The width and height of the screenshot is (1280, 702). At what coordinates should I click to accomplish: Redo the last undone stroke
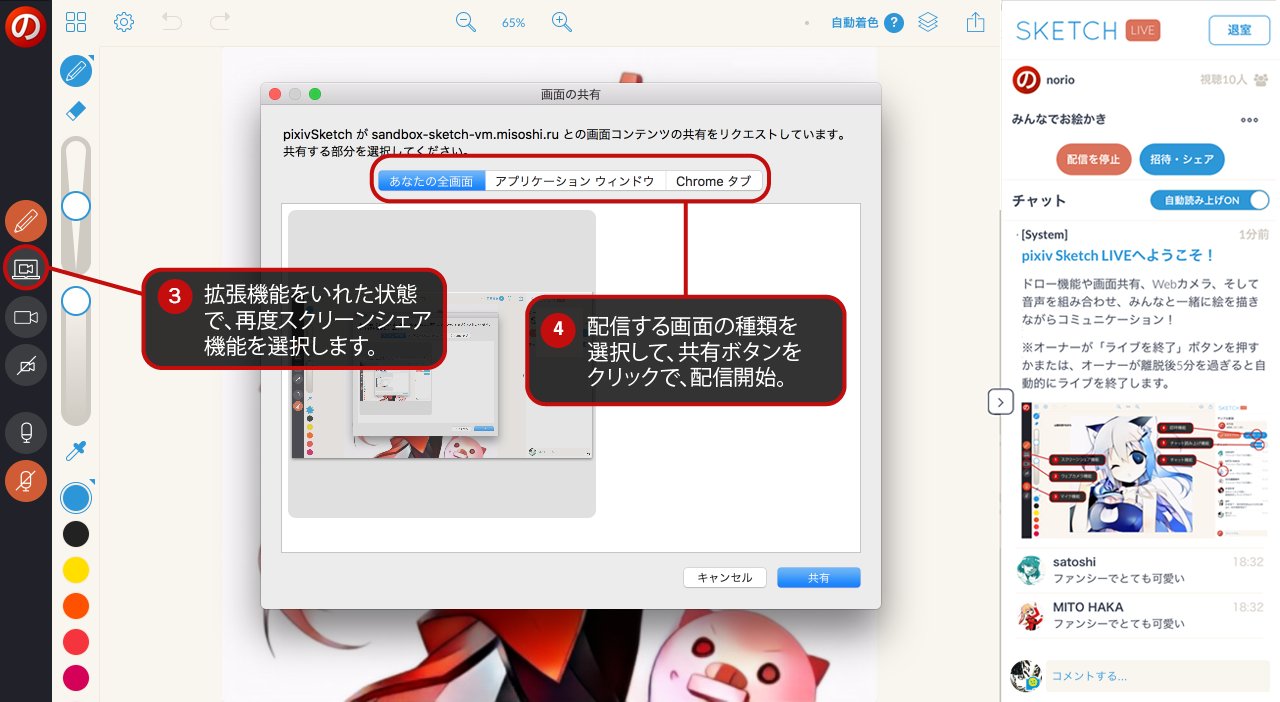point(220,21)
